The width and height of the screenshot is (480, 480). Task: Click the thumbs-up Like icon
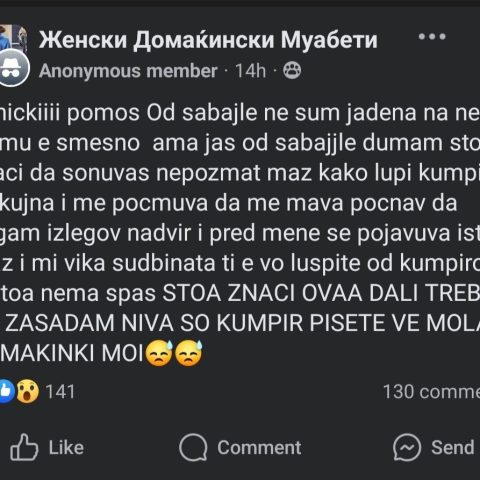(24, 447)
